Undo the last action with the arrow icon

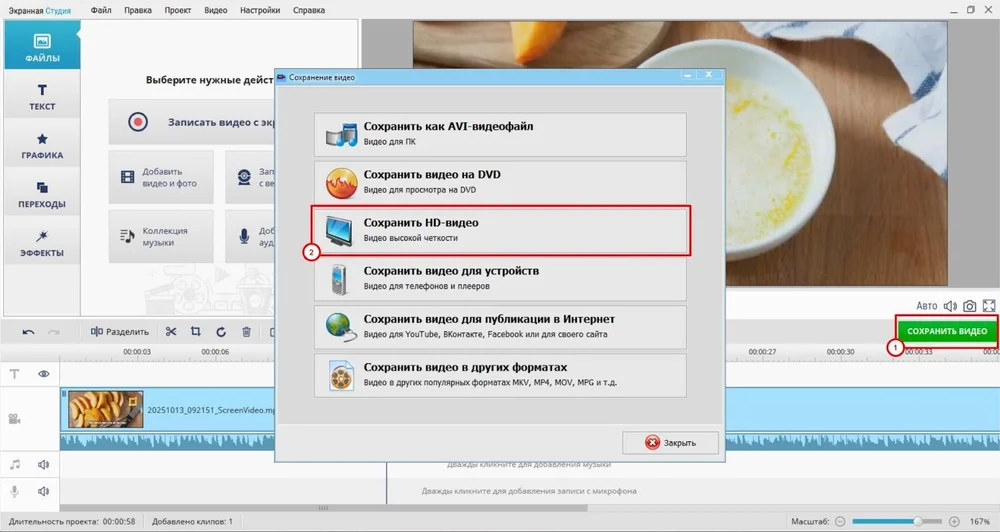28,332
